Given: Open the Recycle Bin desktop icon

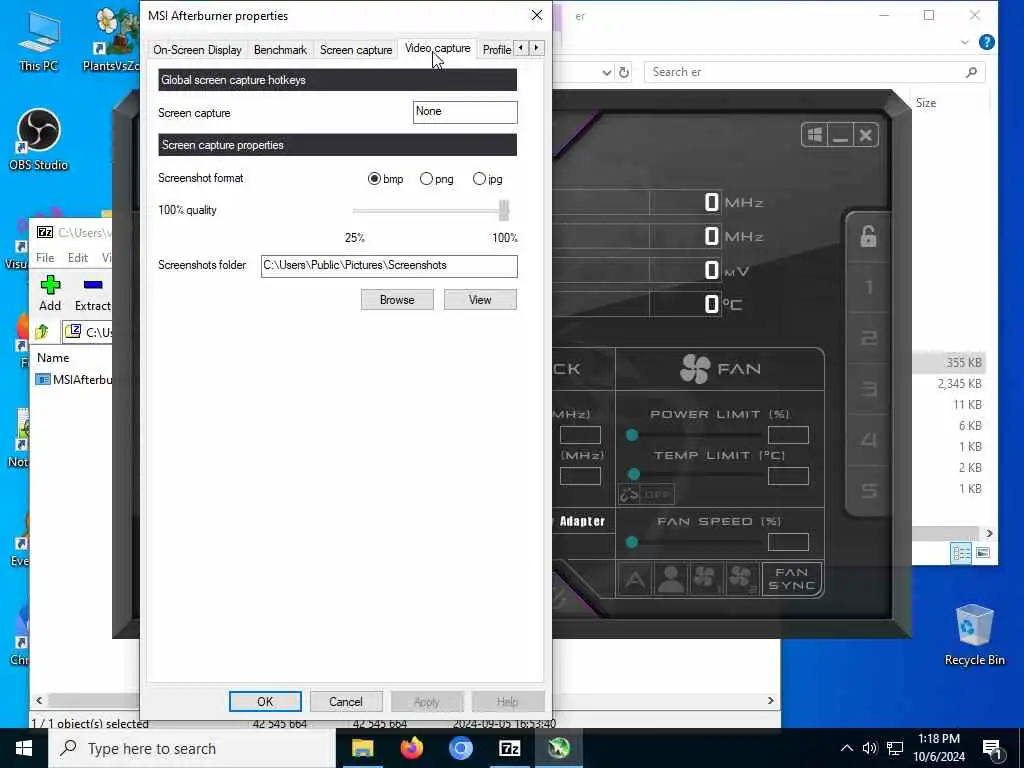Looking at the screenshot, I should click(x=974, y=633).
